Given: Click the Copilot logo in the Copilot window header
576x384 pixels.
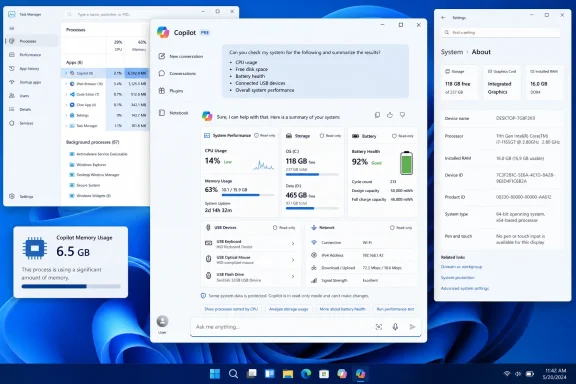Looking at the screenshot, I should pyautogui.click(x=163, y=32).
